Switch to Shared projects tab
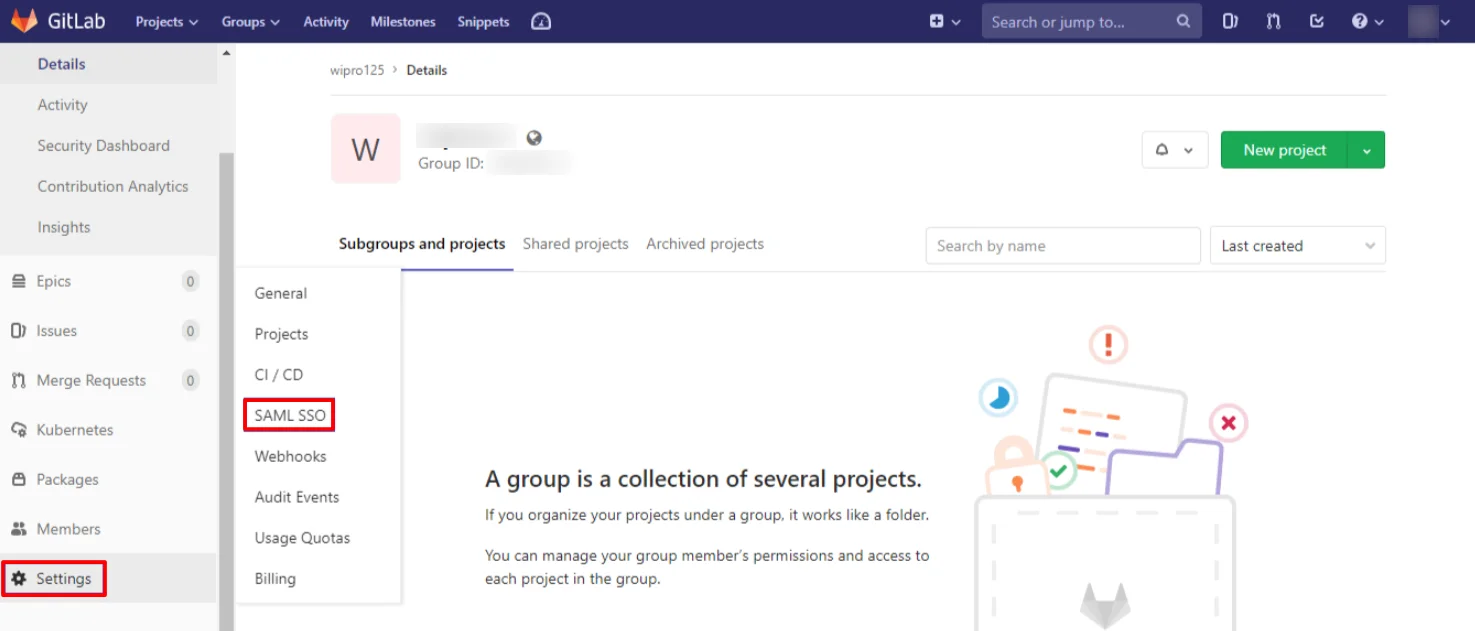This screenshot has height=631, width=1475. [x=575, y=244]
